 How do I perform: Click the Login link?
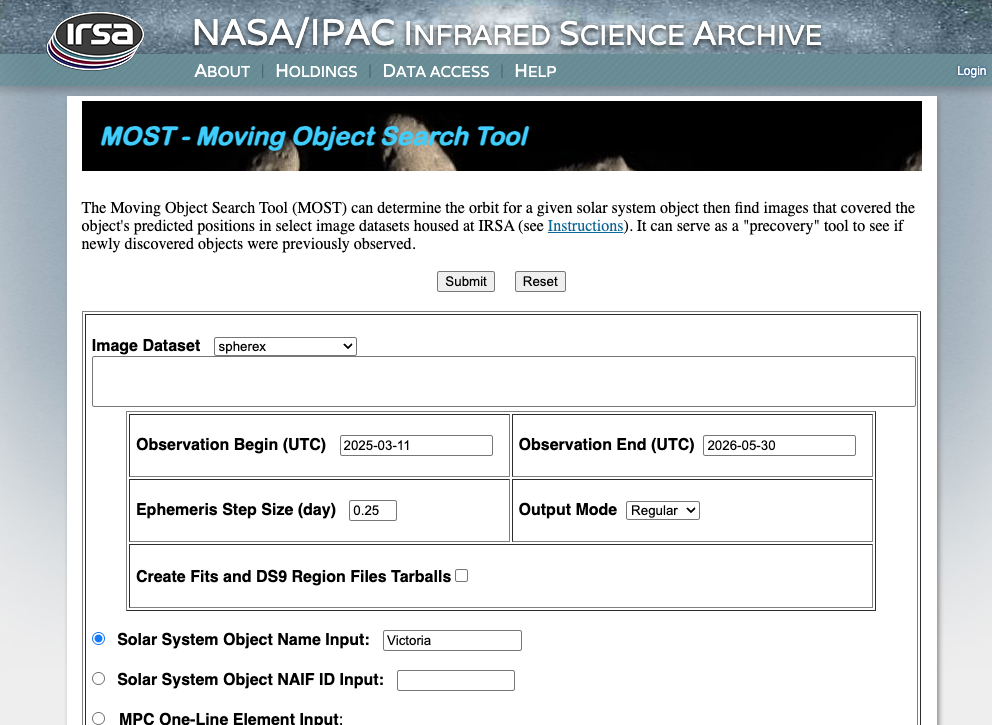[x=971, y=71]
